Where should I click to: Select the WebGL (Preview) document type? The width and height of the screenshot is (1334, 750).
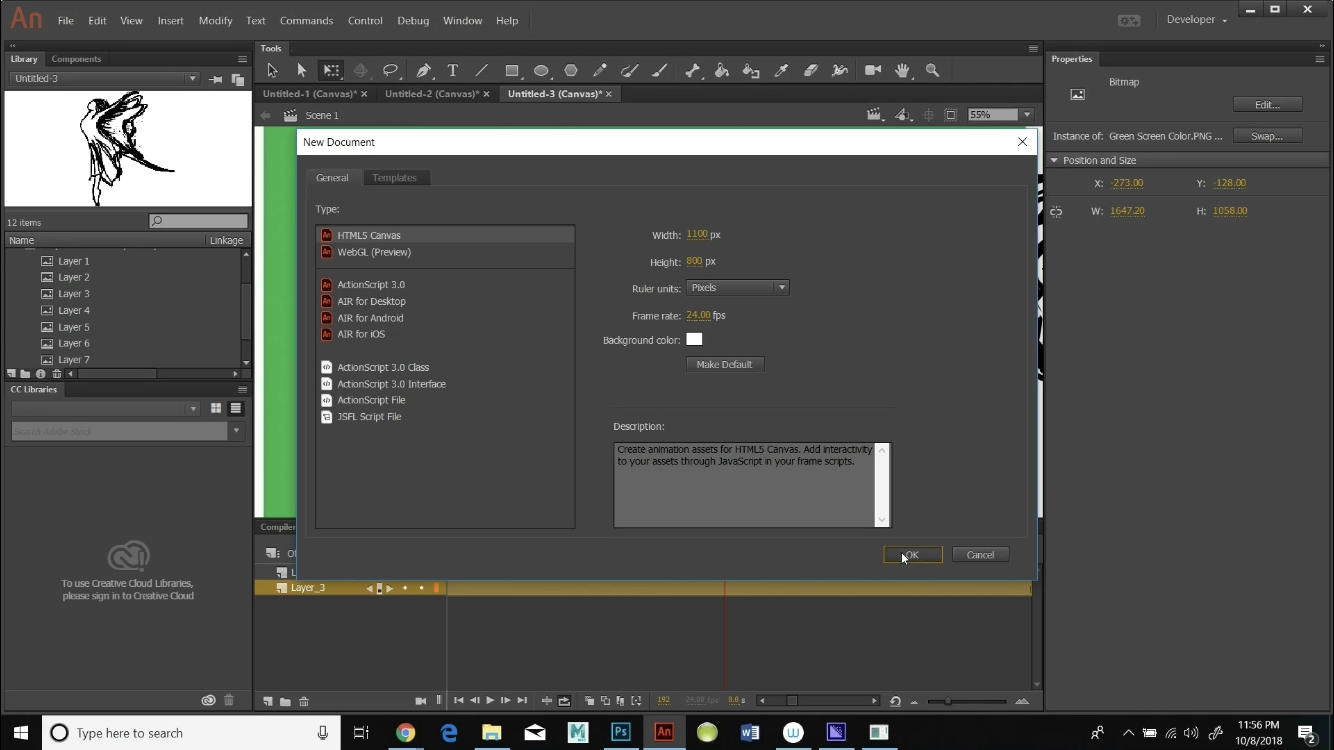(x=374, y=252)
